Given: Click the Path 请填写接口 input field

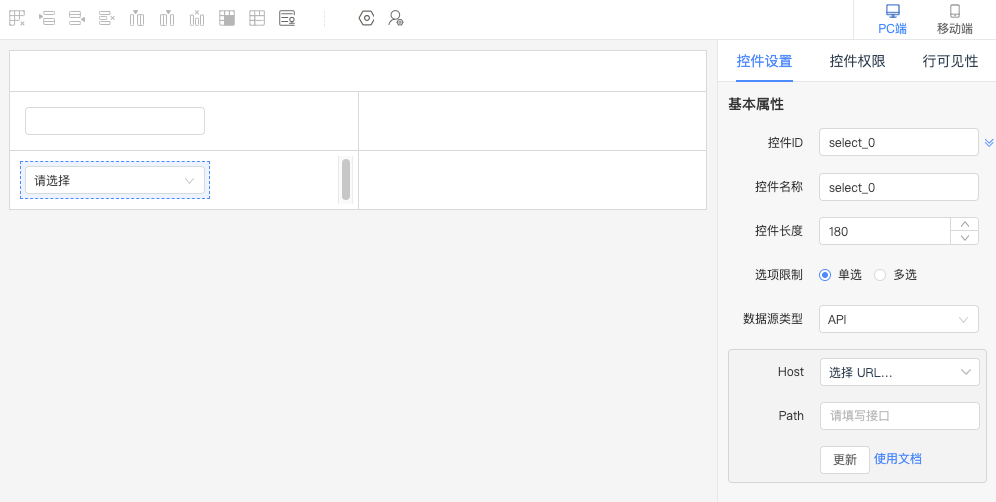Looking at the screenshot, I should click(899, 416).
